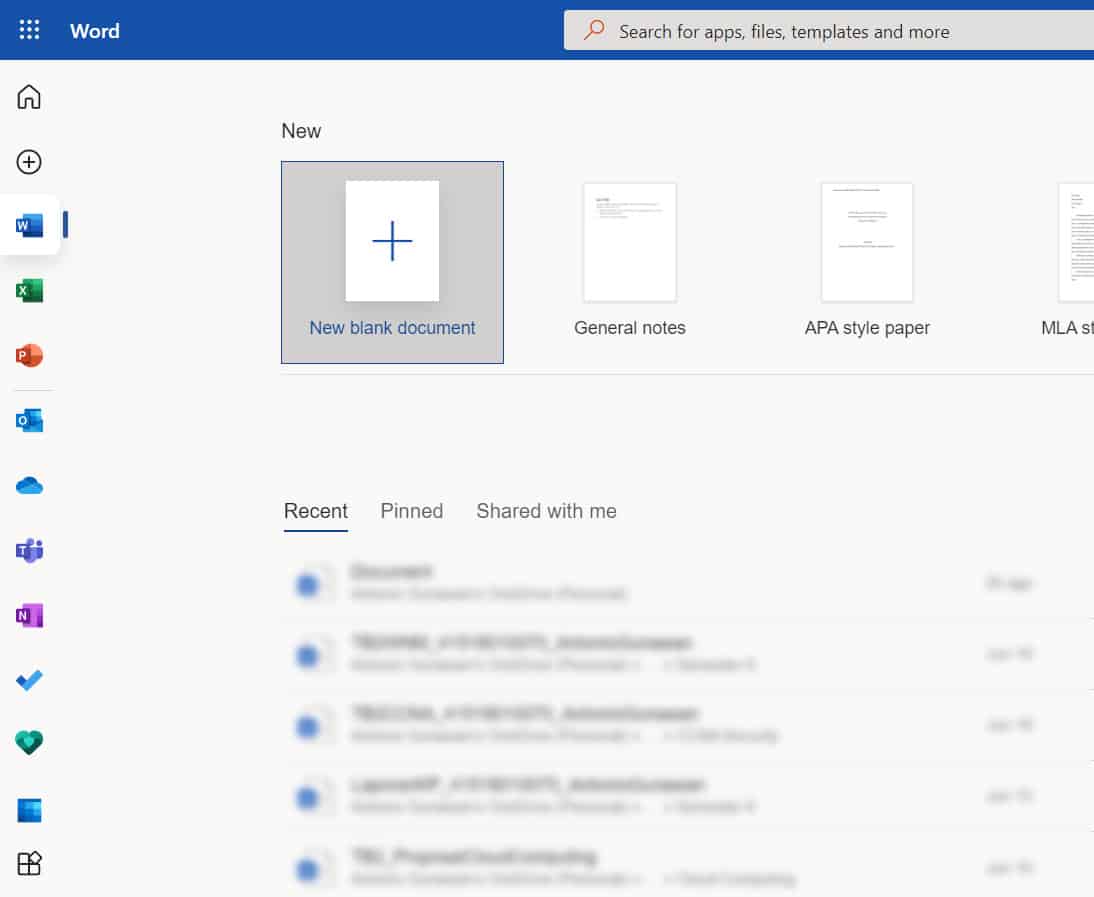1094x897 pixels.
Task: Open OneNote from the sidebar
Action: click(x=29, y=616)
